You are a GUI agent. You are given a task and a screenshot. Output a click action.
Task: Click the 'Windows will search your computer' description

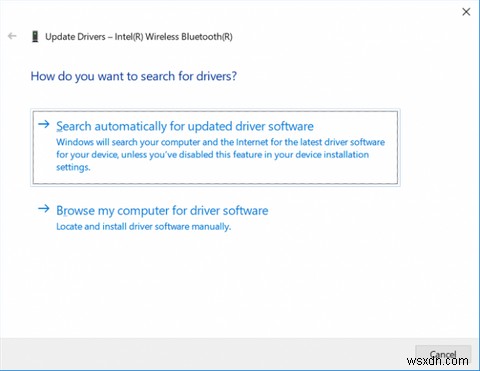tap(220, 155)
